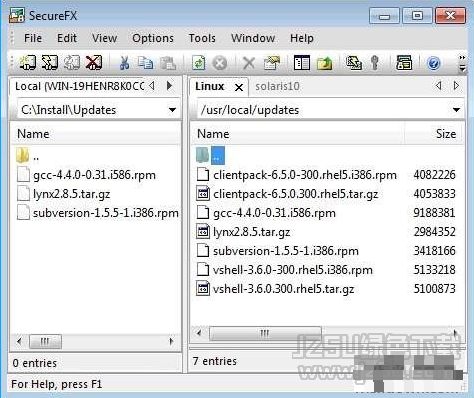
Task: Click the gray Stop transfer icon
Action: point(220,63)
